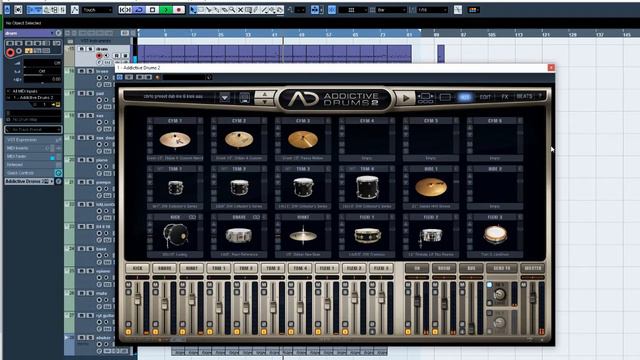Screen dimensions: 640x360
Task: Click the TOM 1 mixer channel button
Action: 218,268
